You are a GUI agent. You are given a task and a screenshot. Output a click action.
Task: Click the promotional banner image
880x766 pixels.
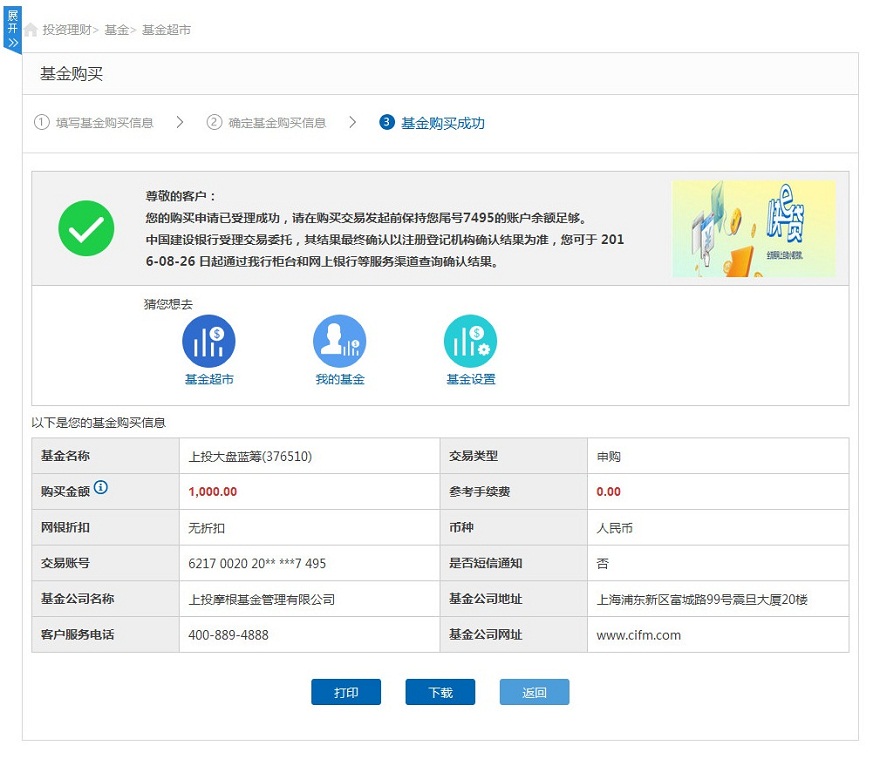click(x=753, y=228)
